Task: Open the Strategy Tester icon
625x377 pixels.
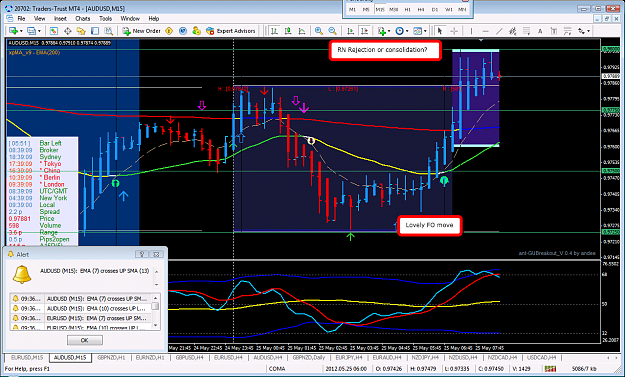Action: click(x=108, y=31)
